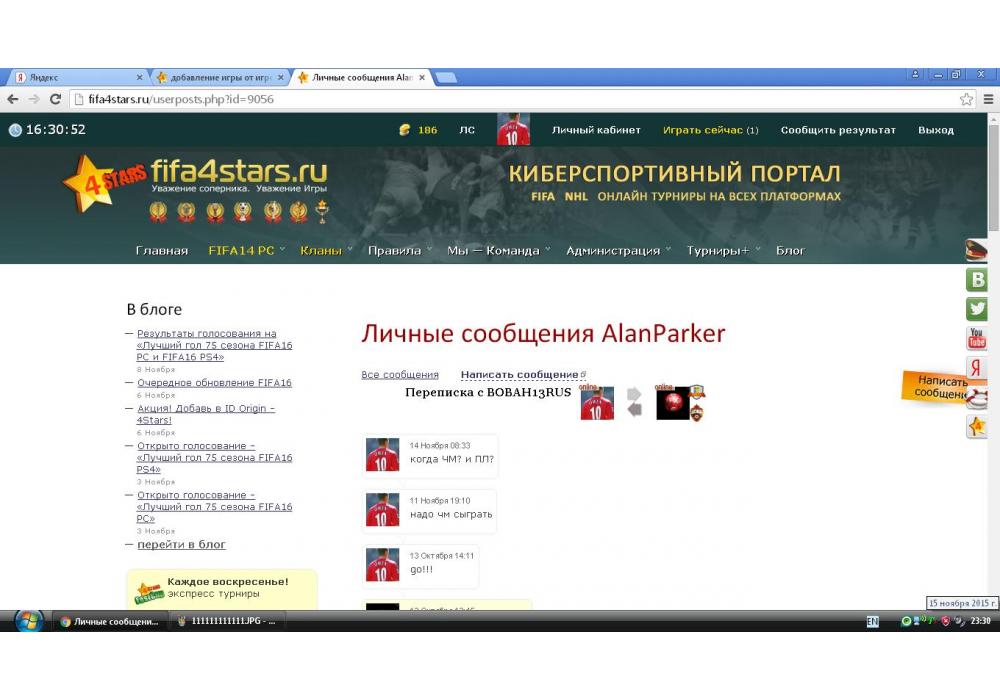Viewport: 1000px width, 700px height.
Task: Click Сообщить результат
Action: point(838,130)
